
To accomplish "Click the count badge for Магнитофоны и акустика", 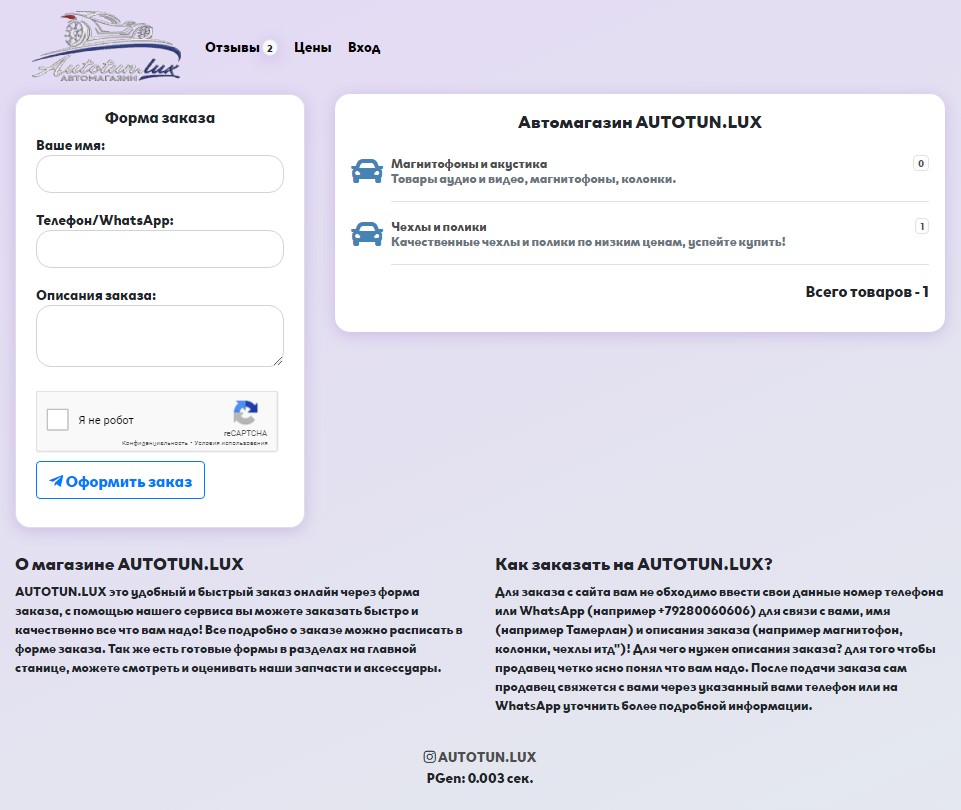I will coord(920,163).
